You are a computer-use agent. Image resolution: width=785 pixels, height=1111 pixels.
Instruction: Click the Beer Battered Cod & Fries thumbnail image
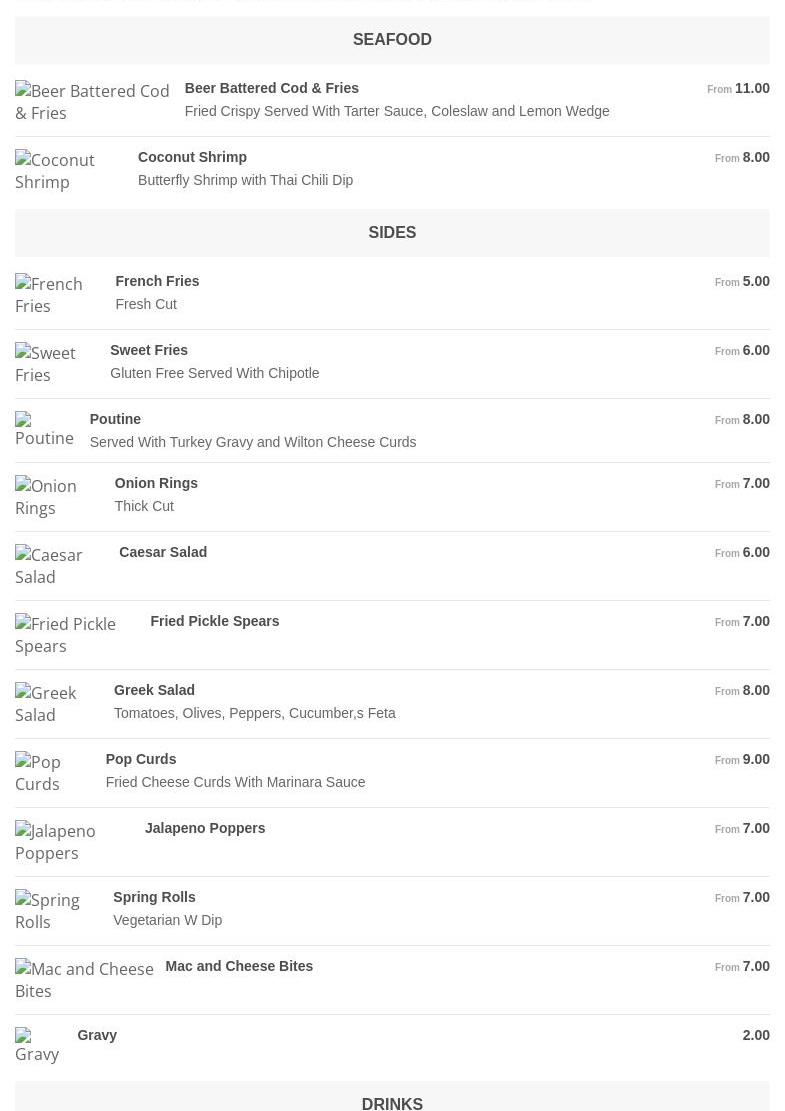click(x=92, y=102)
